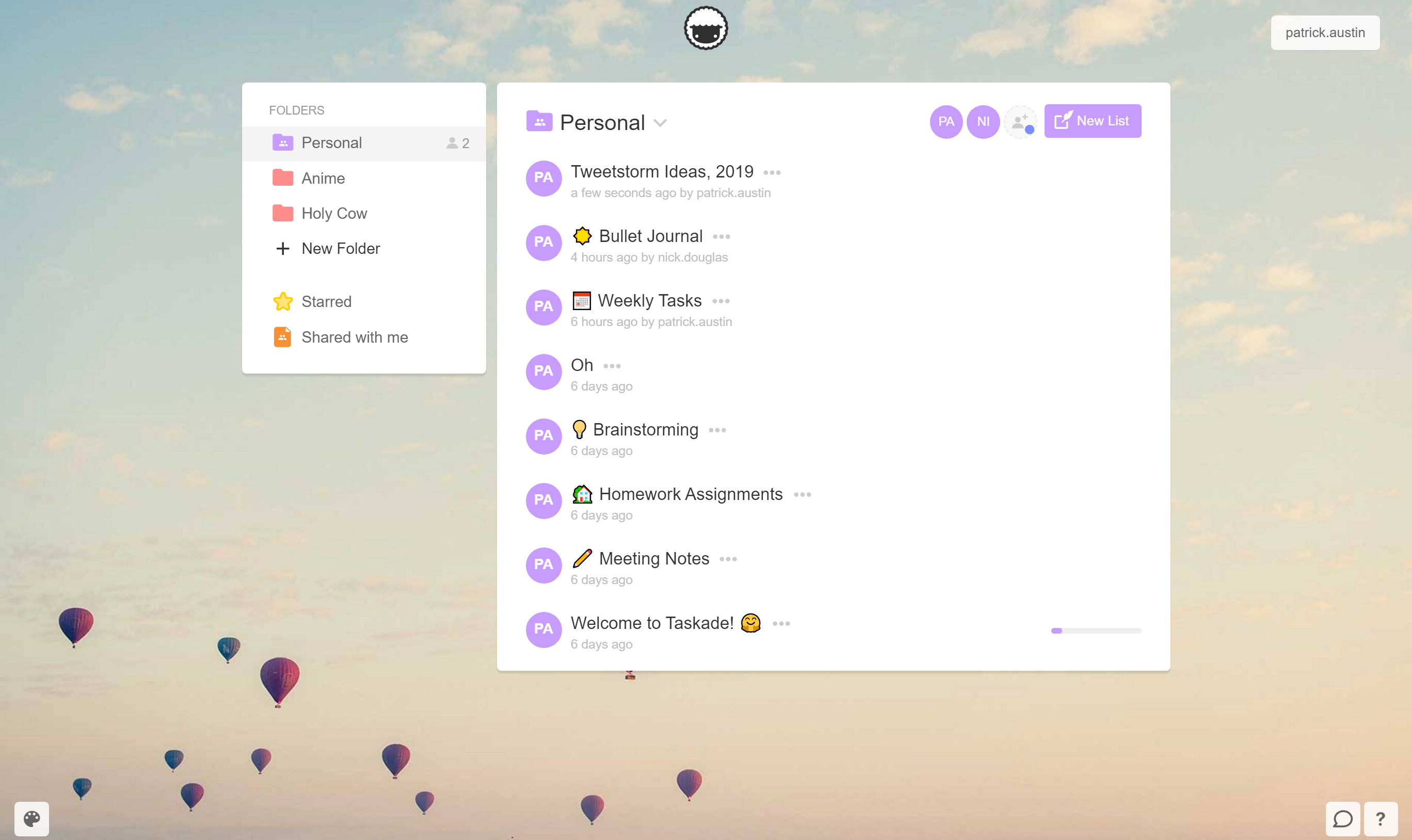Click the add member icon
The height and width of the screenshot is (840, 1412).
[x=1020, y=122]
